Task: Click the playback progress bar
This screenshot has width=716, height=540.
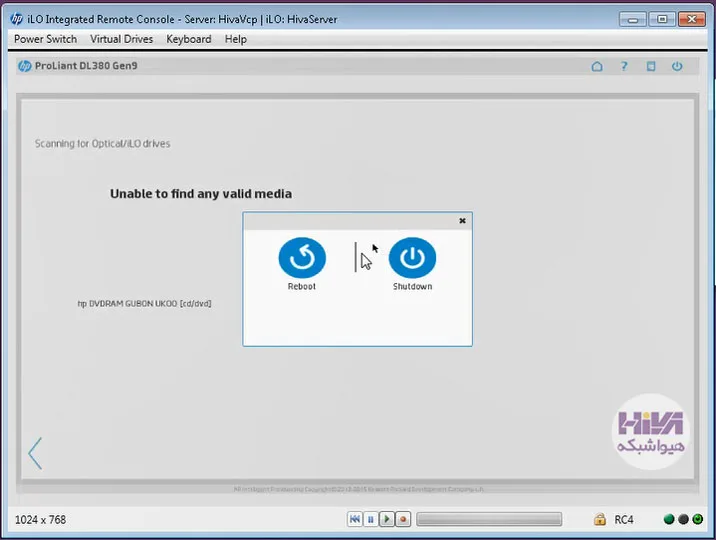Action: 489,519
